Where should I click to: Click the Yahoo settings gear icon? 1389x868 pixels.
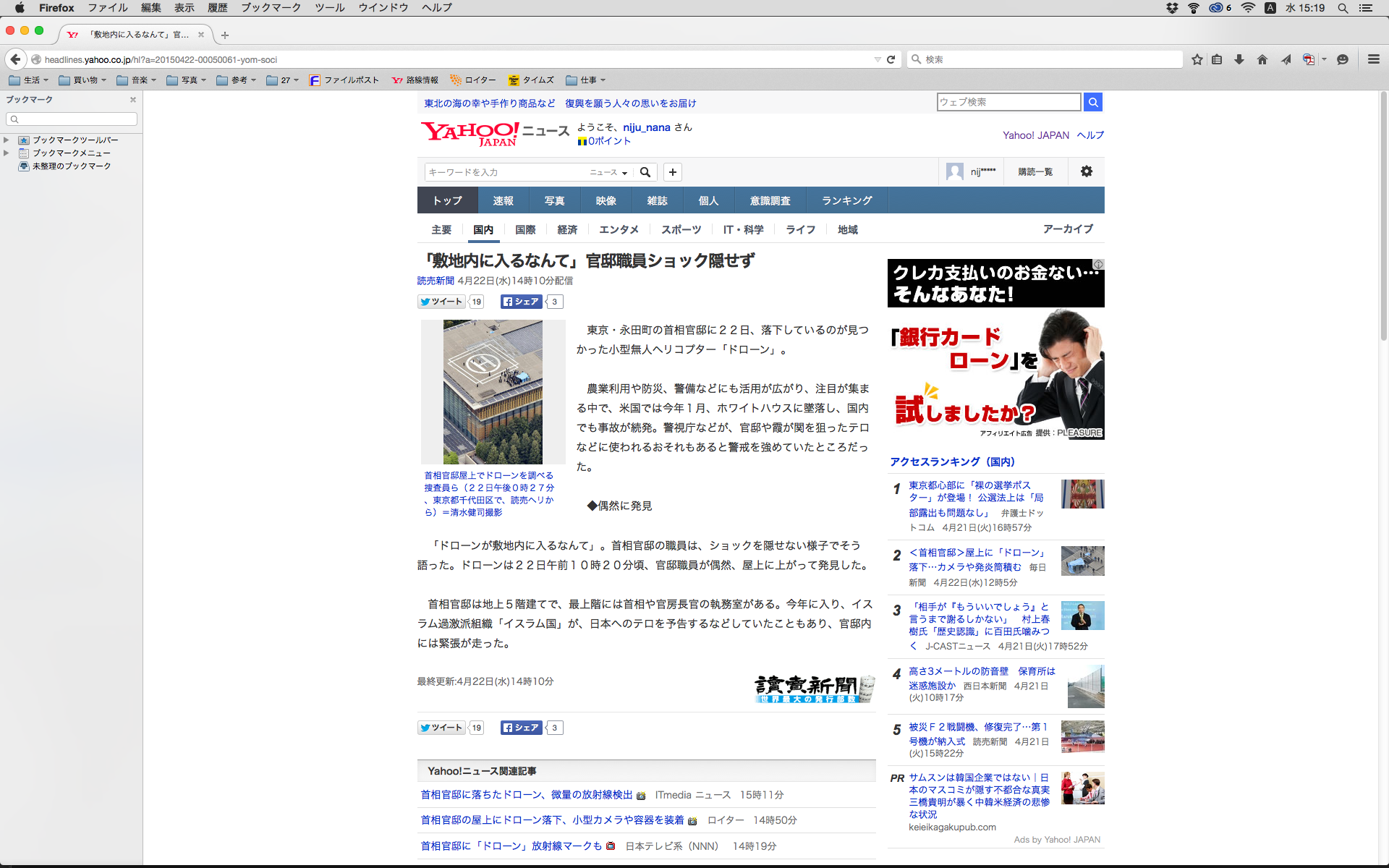(x=1086, y=171)
